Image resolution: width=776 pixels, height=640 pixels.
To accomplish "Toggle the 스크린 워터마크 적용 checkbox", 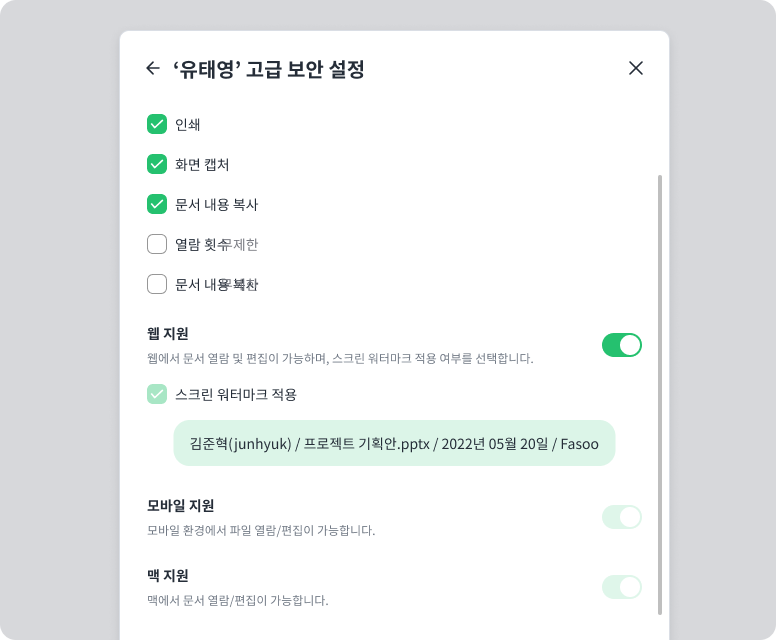I will point(157,394).
